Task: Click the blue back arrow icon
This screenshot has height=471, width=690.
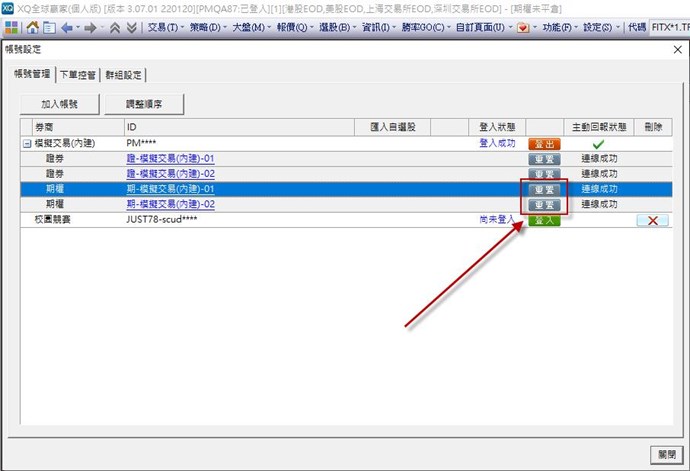Action: tap(66, 28)
